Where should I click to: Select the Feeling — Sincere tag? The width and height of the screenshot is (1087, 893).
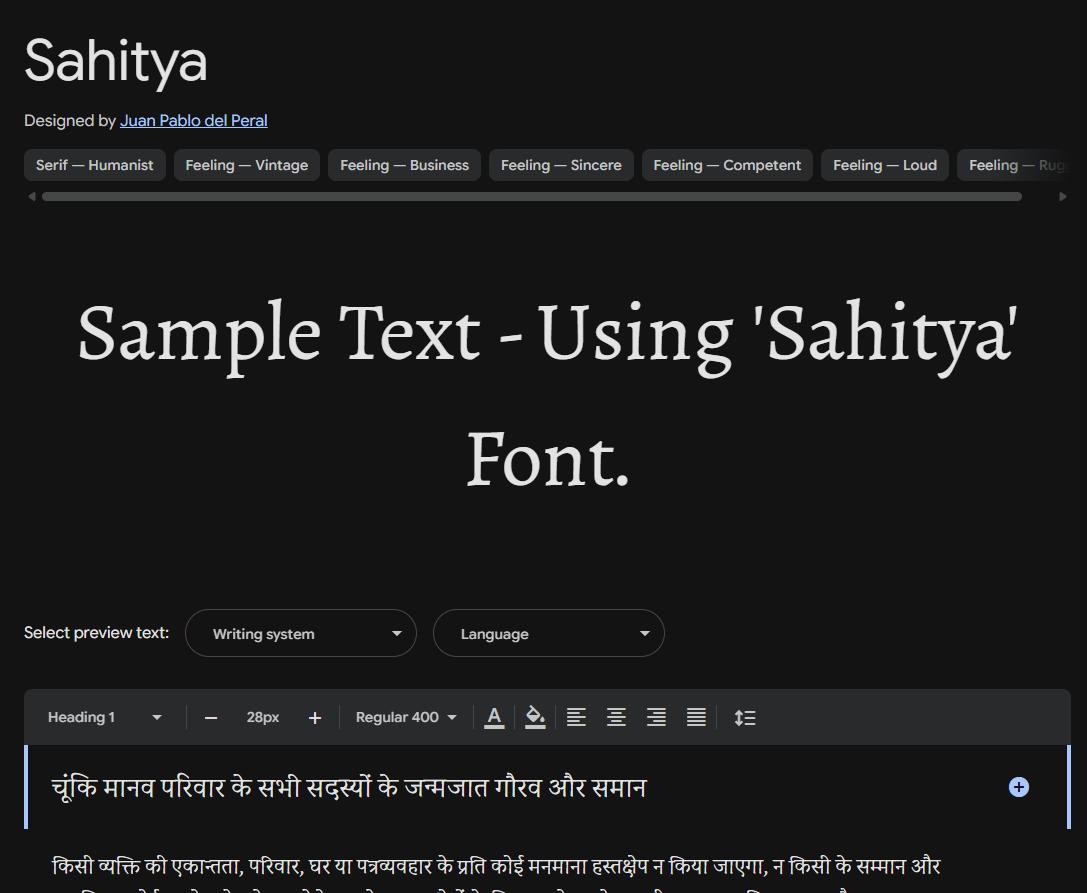pos(562,165)
